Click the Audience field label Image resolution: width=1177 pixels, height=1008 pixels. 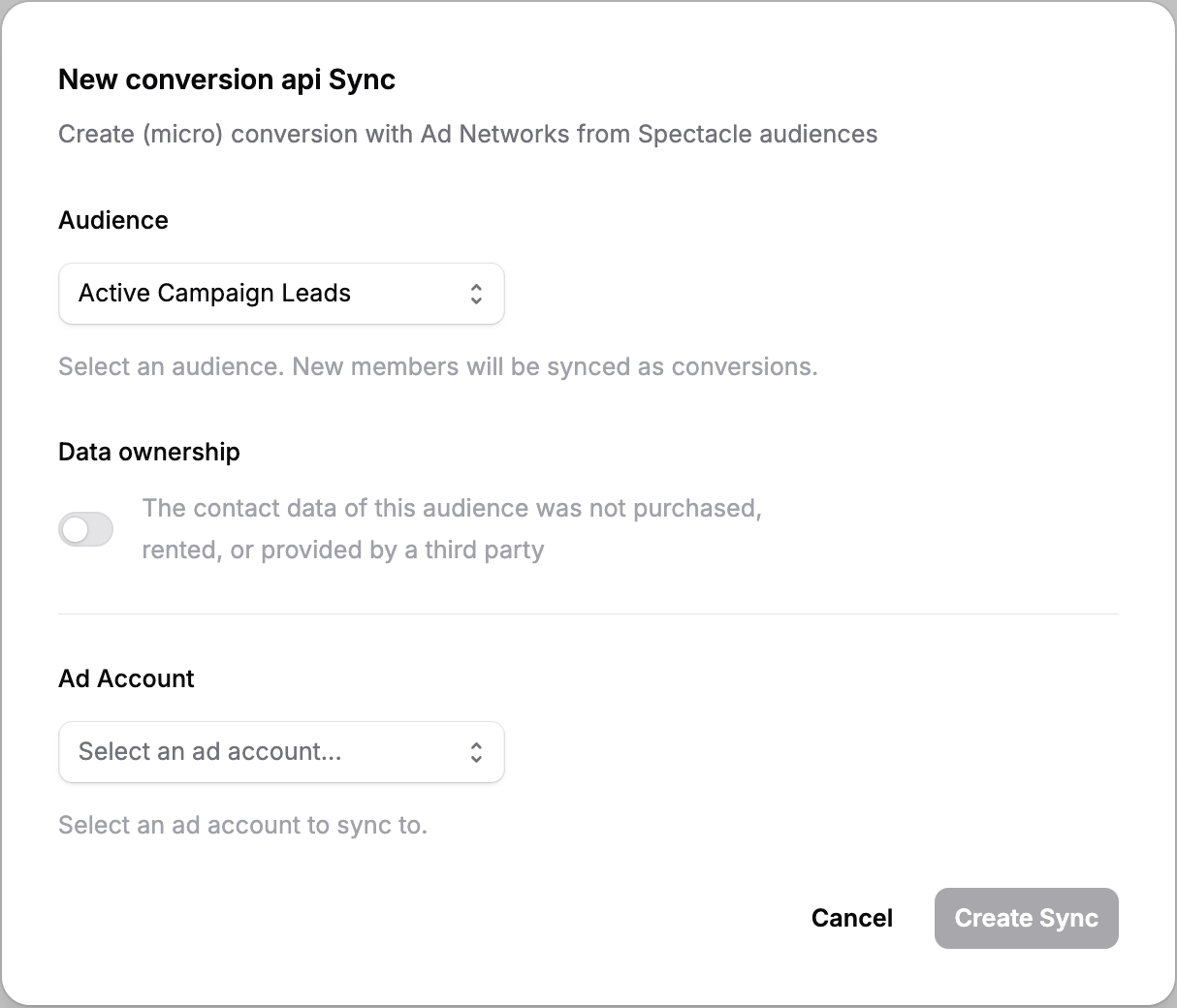click(113, 220)
